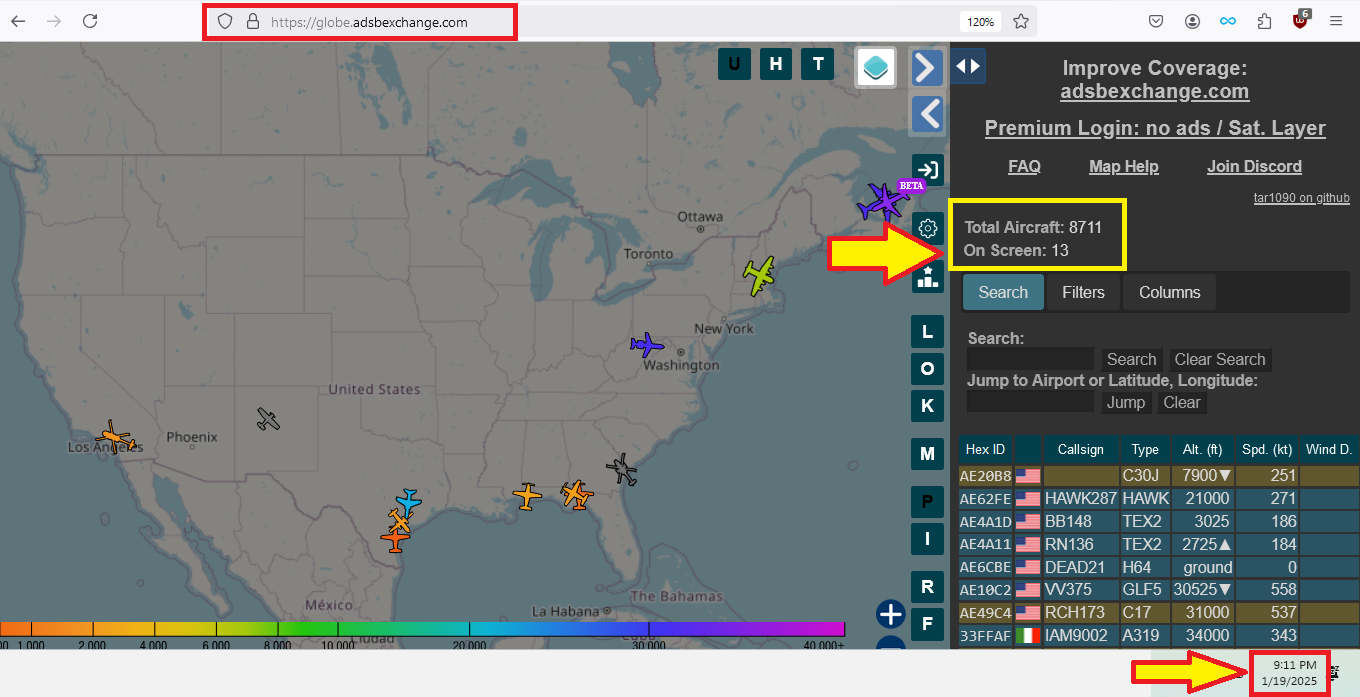Open the Save to Pocket icon
The width and height of the screenshot is (1360, 697).
point(1155,21)
